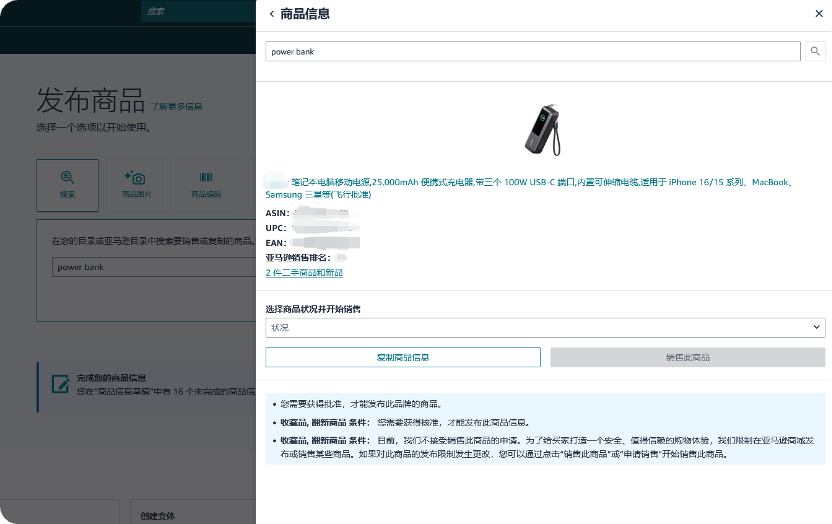Click the 销售此商品 button
This screenshot has width=832, height=524.
[x=687, y=357]
